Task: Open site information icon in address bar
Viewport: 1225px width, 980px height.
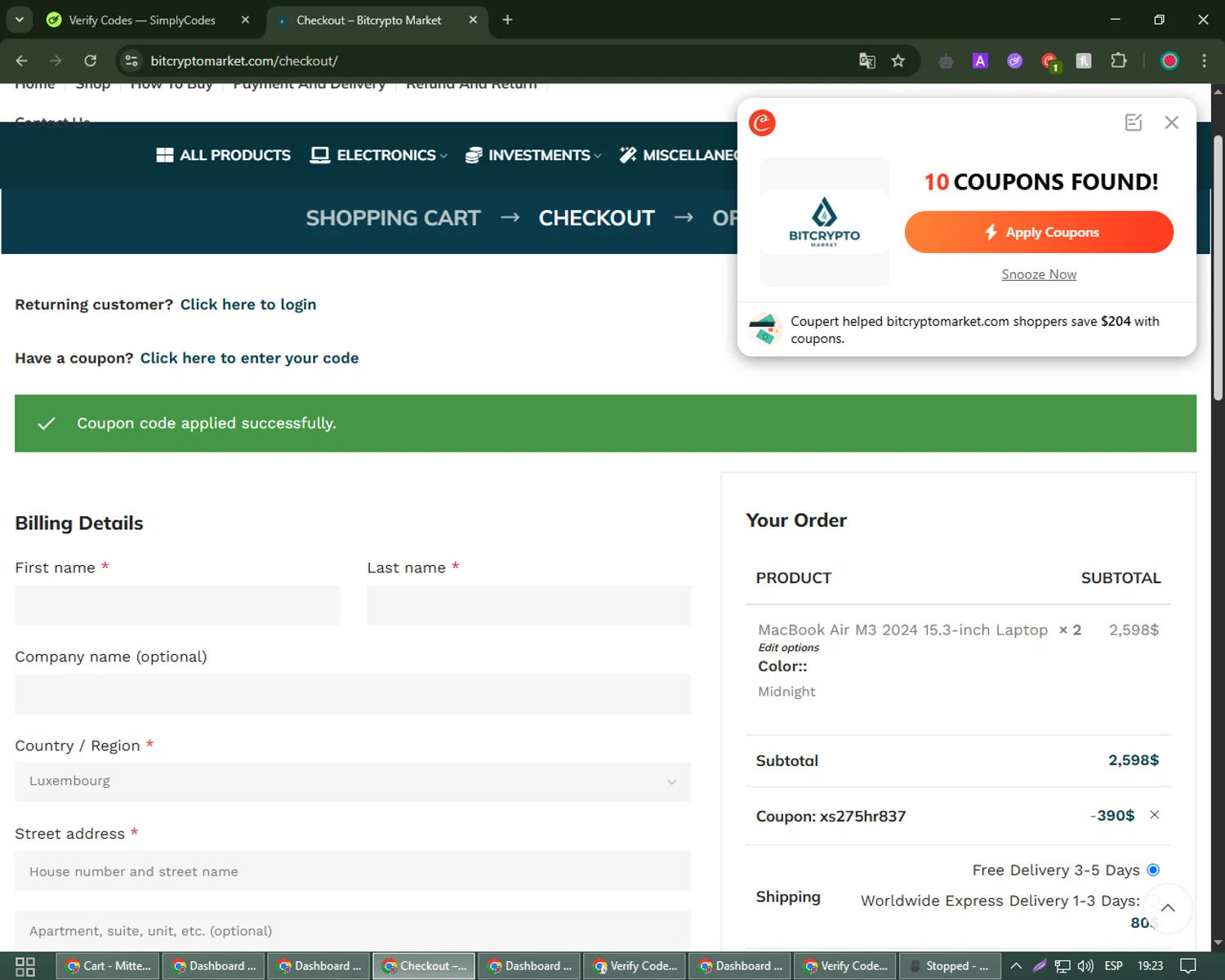Action: pos(131,60)
